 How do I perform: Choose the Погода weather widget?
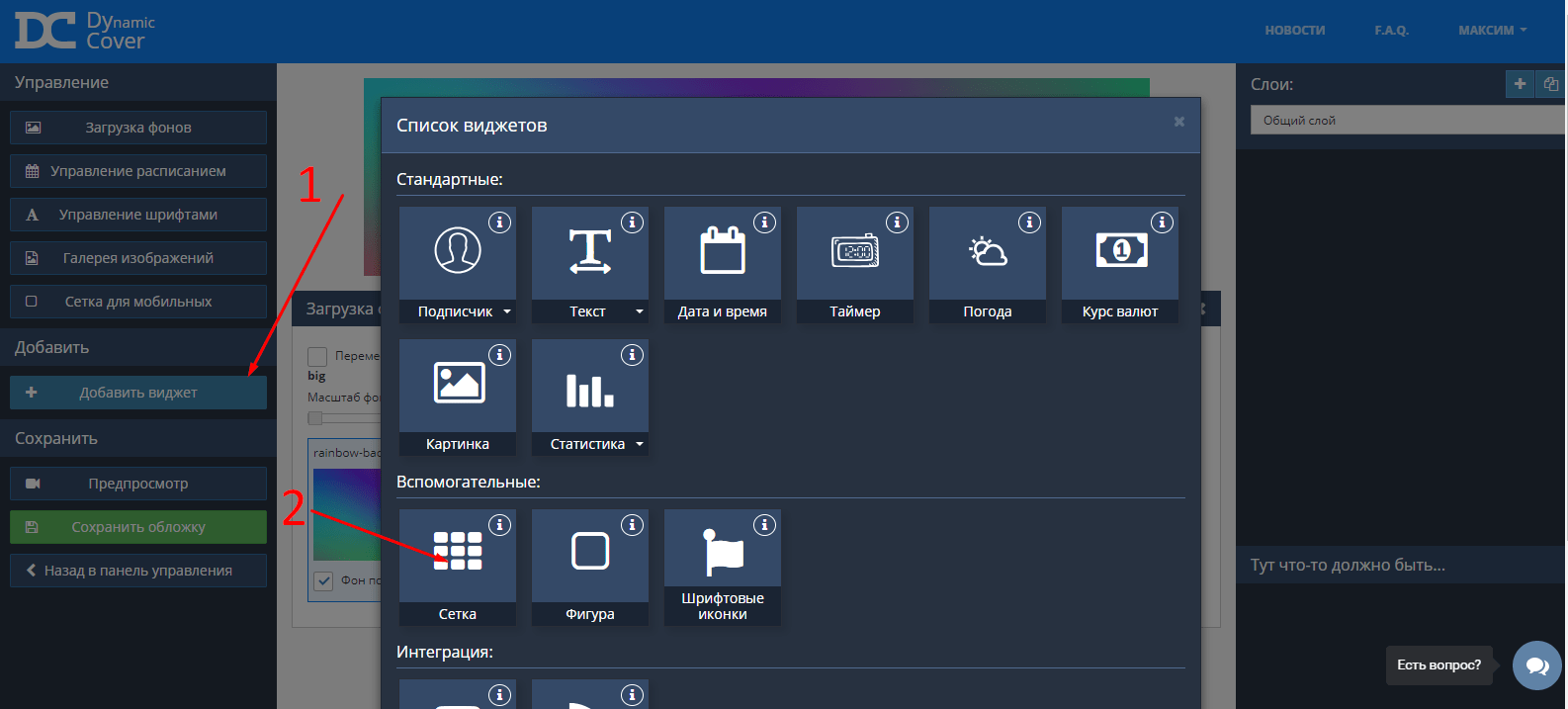(x=987, y=253)
